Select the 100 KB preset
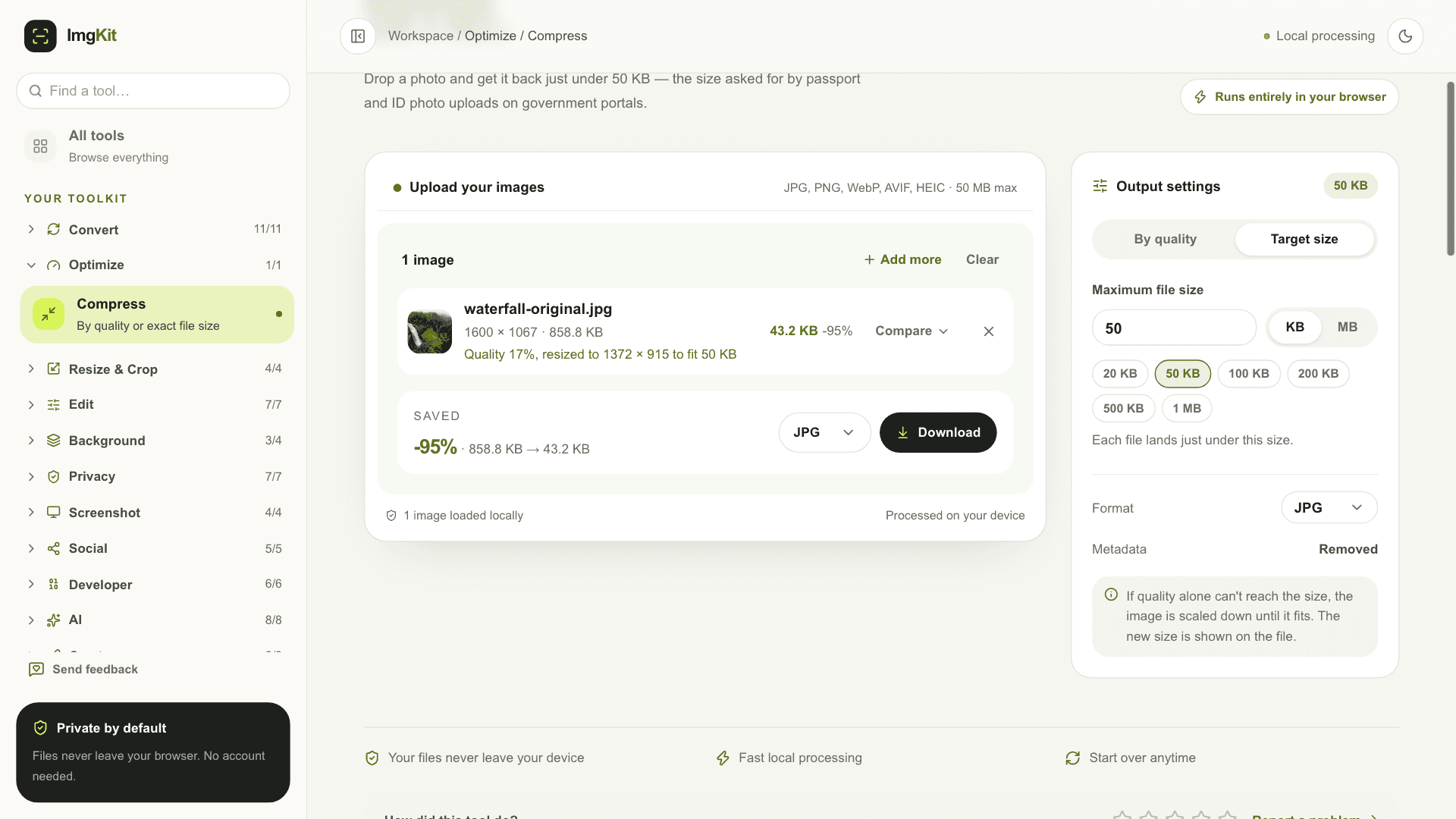 [x=1249, y=374]
